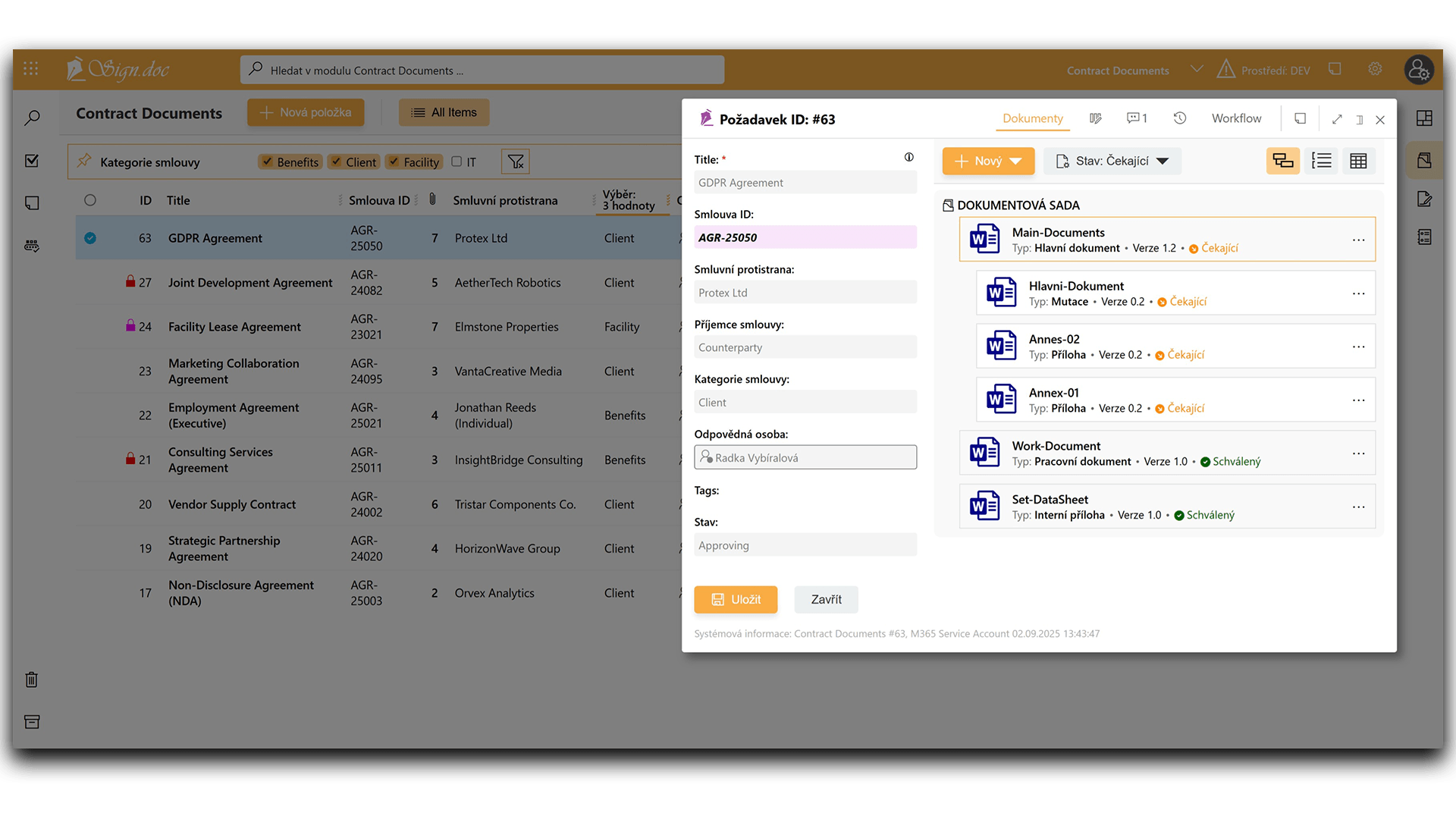Check the IT category filter

[x=457, y=162]
